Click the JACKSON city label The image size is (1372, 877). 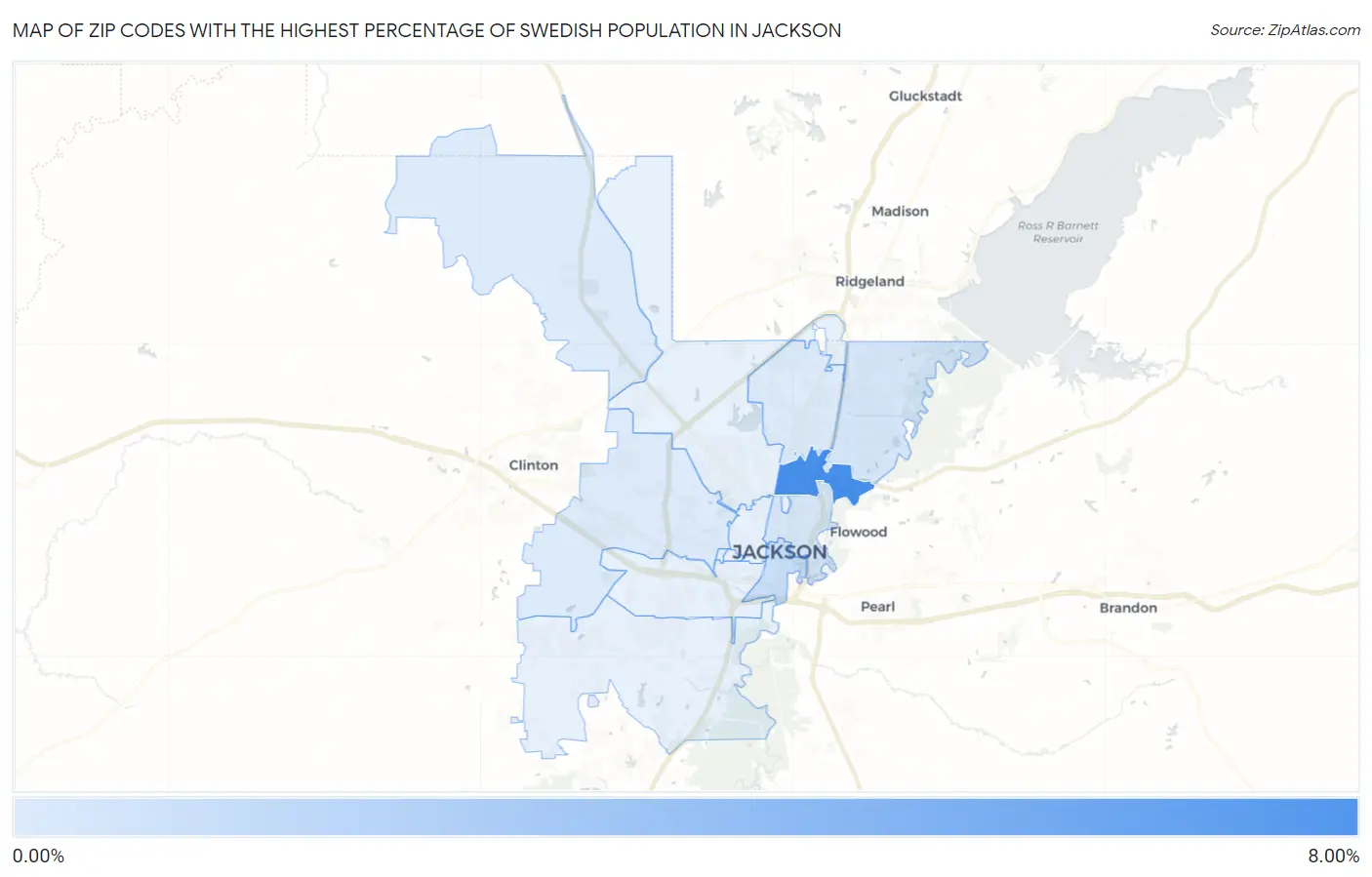point(780,552)
